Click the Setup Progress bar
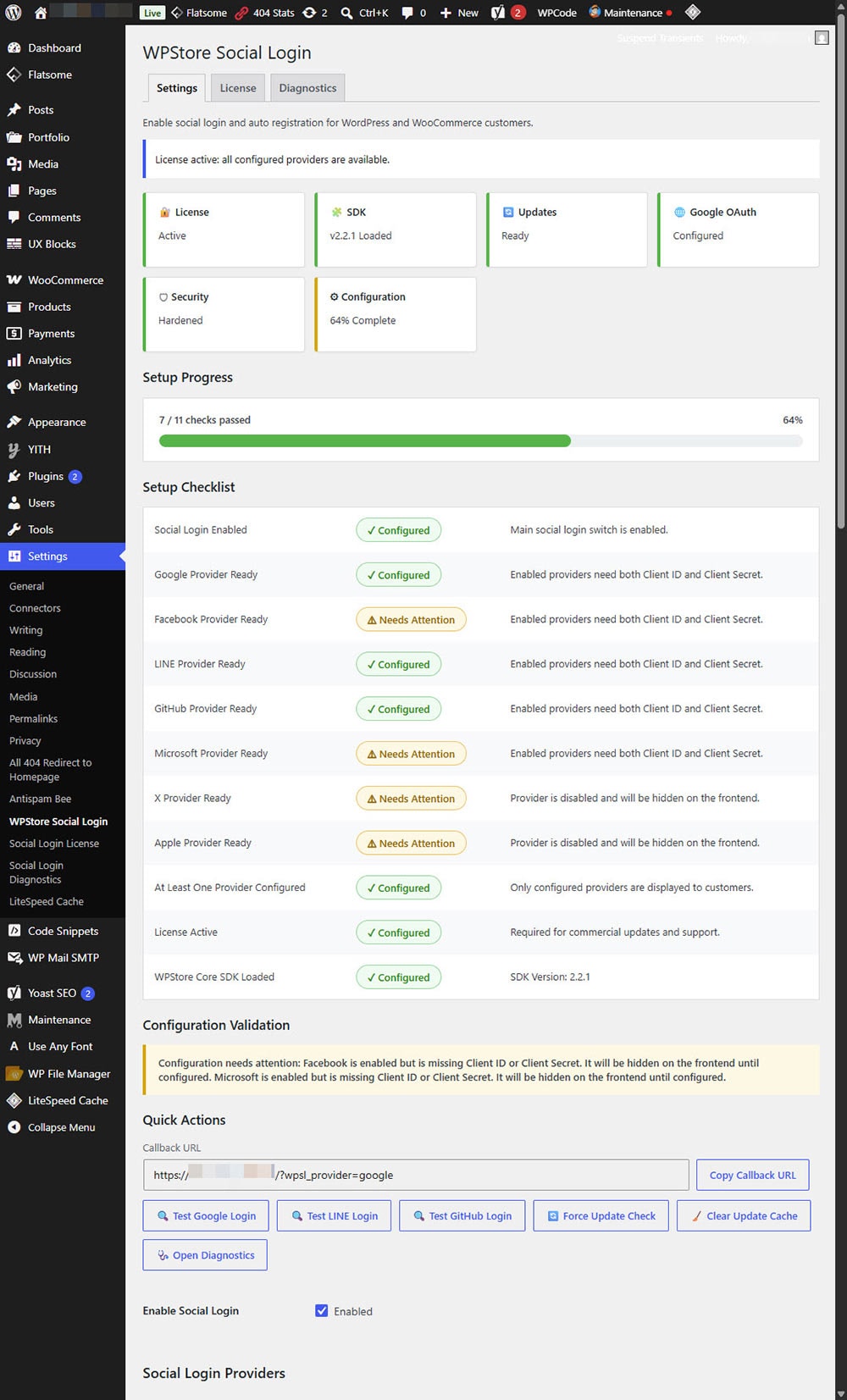Screen dimensions: 847x1400 coord(481,440)
